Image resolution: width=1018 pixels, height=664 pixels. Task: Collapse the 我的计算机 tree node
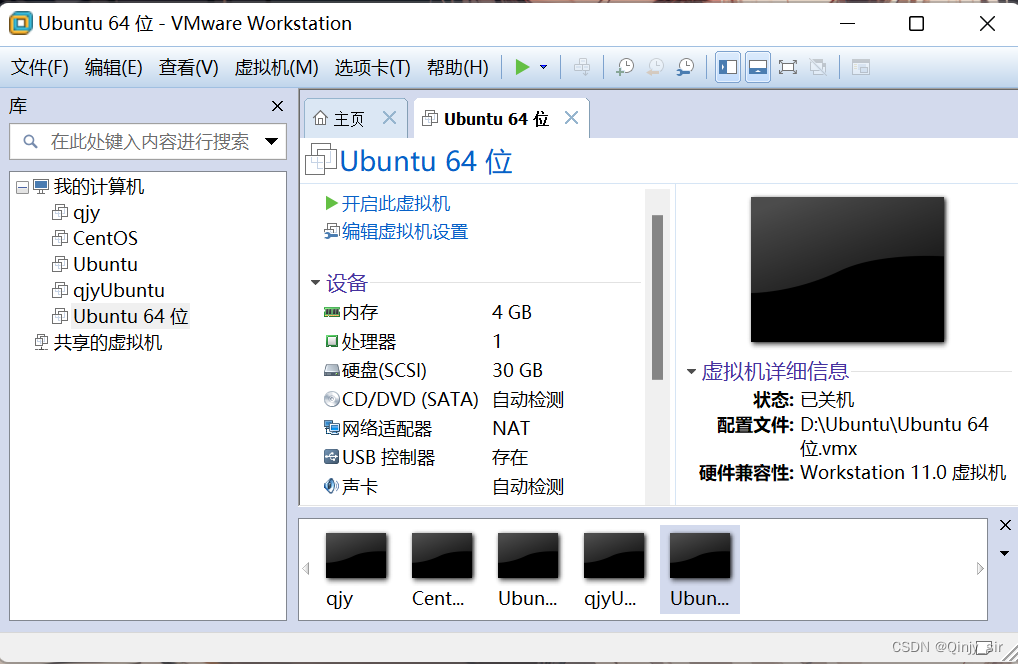22,188
